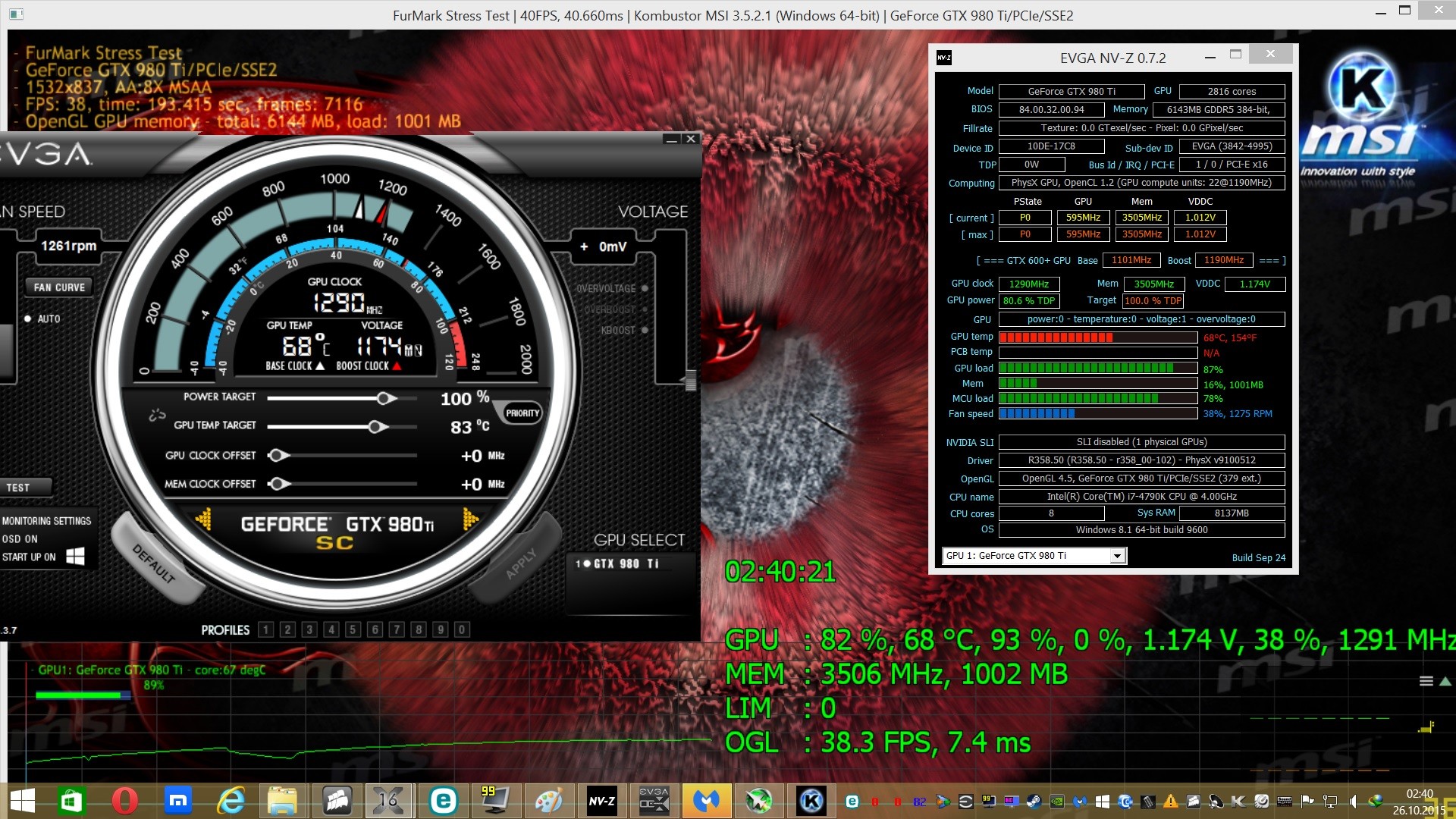Switch to the NV-Z taskbar icon

tap(601, 801)
